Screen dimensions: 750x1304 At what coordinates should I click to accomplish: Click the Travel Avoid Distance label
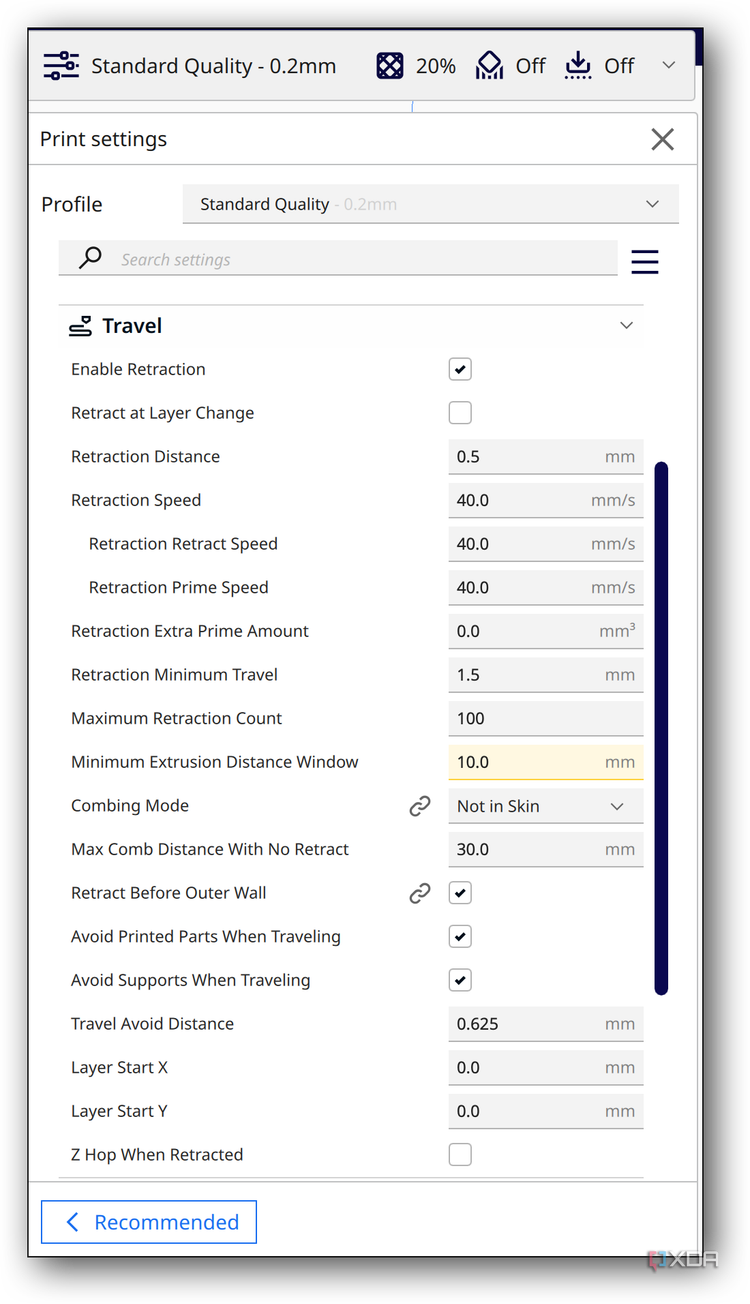[x=152, y=1024]
